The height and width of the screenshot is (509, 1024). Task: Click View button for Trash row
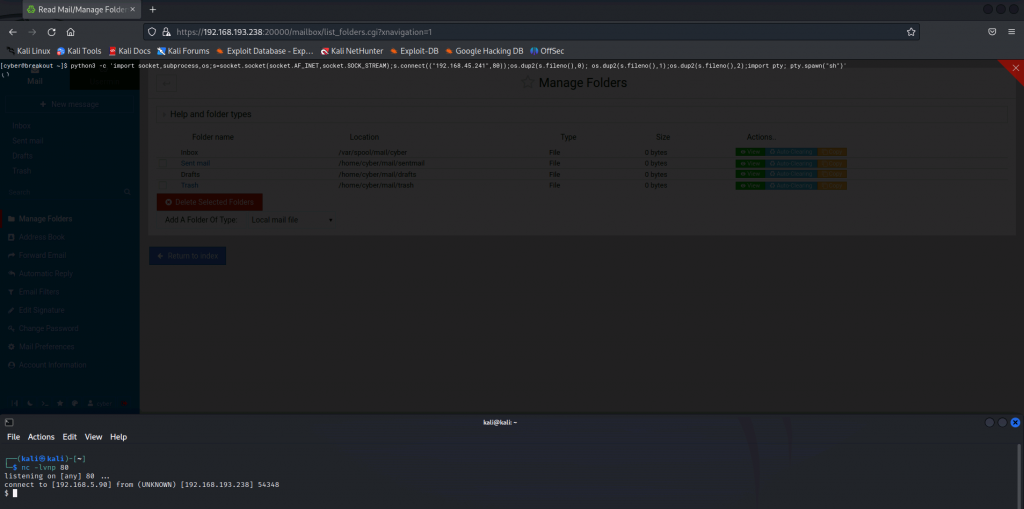(750, 186)
